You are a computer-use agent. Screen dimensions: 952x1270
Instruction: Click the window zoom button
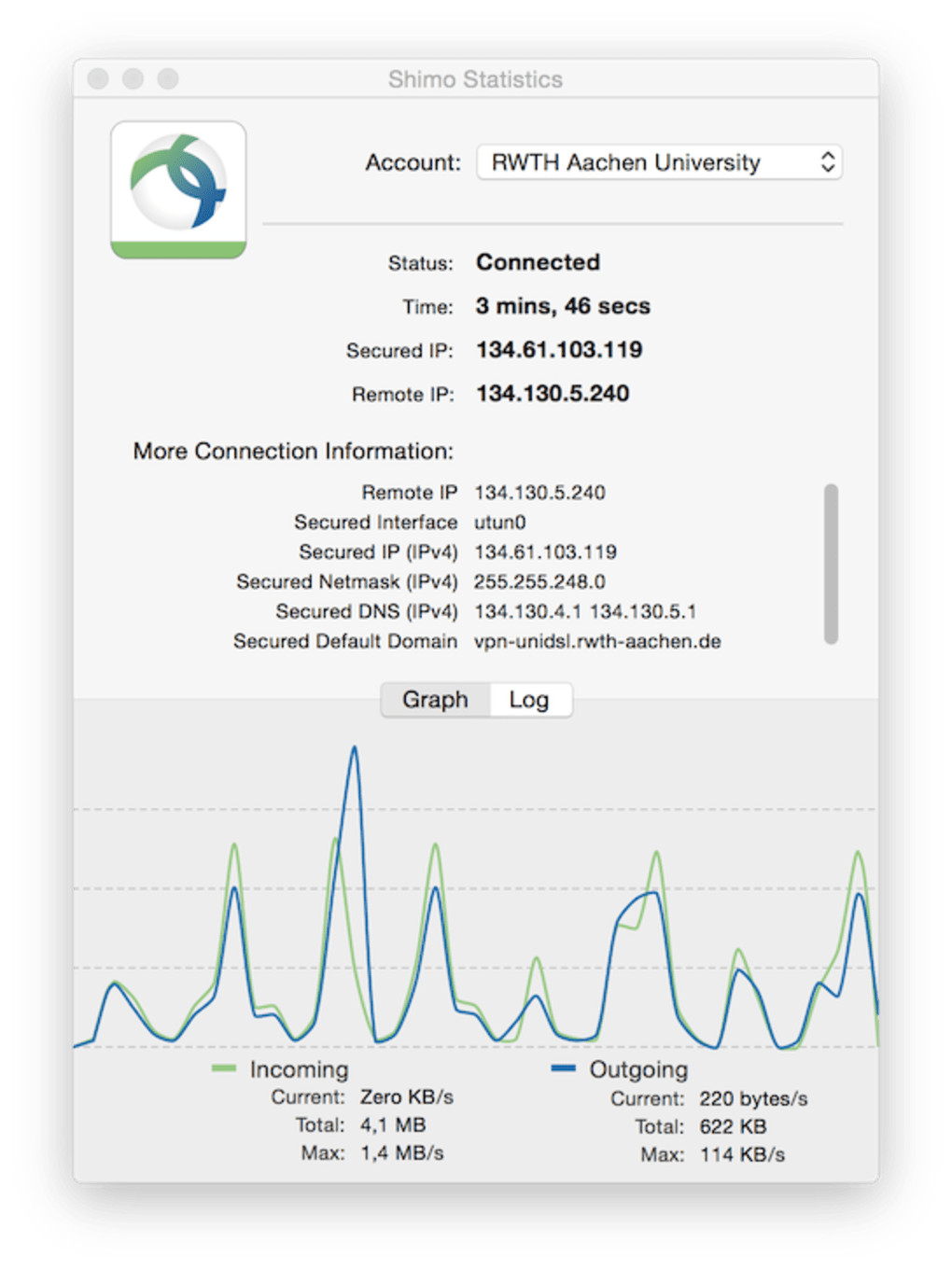pos(167,78)
